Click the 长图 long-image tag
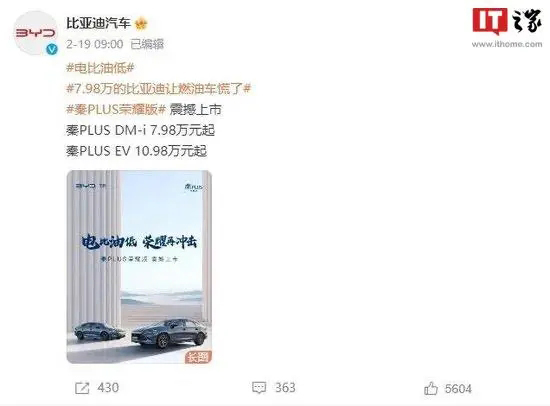The height and width of the screenshot is (406, 550). pyautogui.click(x=198, y=357)
